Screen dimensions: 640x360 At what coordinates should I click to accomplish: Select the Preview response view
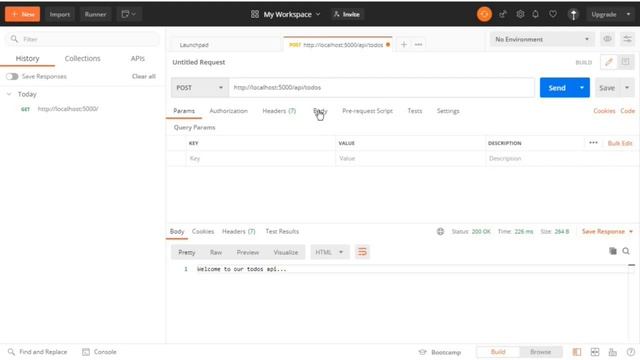(248, 252)
